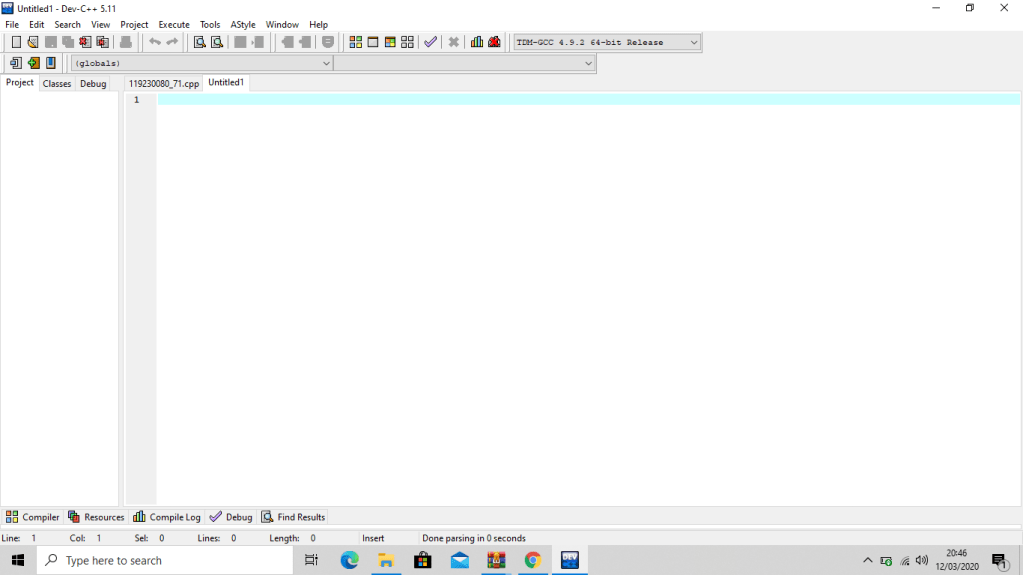This screenshot has width=1023, height=575.
Task: Click the Open file toolbar icon
Action: pos(33,42)
